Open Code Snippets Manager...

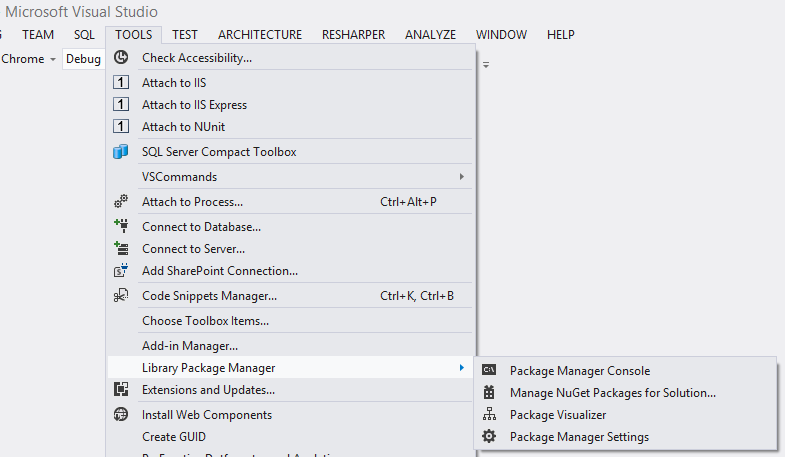pyautogui.click(x=291, y=296)
